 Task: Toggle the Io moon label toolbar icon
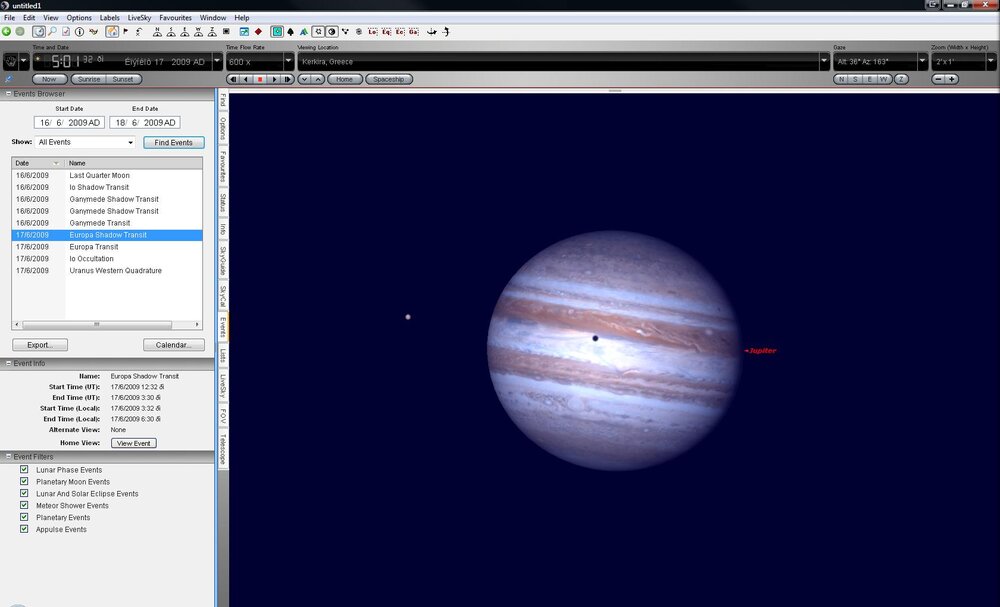pos(371,31)
